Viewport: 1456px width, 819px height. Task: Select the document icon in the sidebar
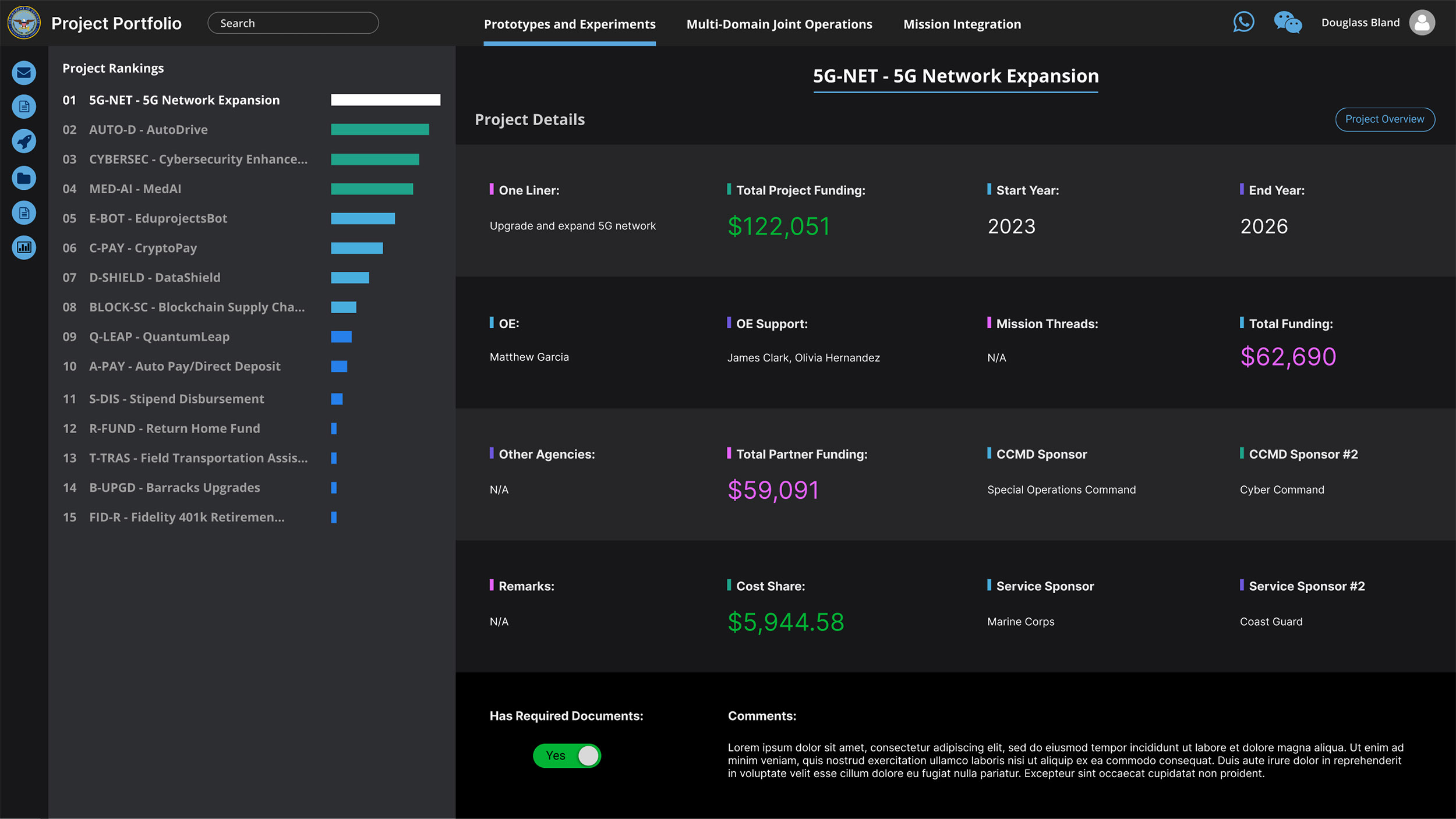coord(23,107)
